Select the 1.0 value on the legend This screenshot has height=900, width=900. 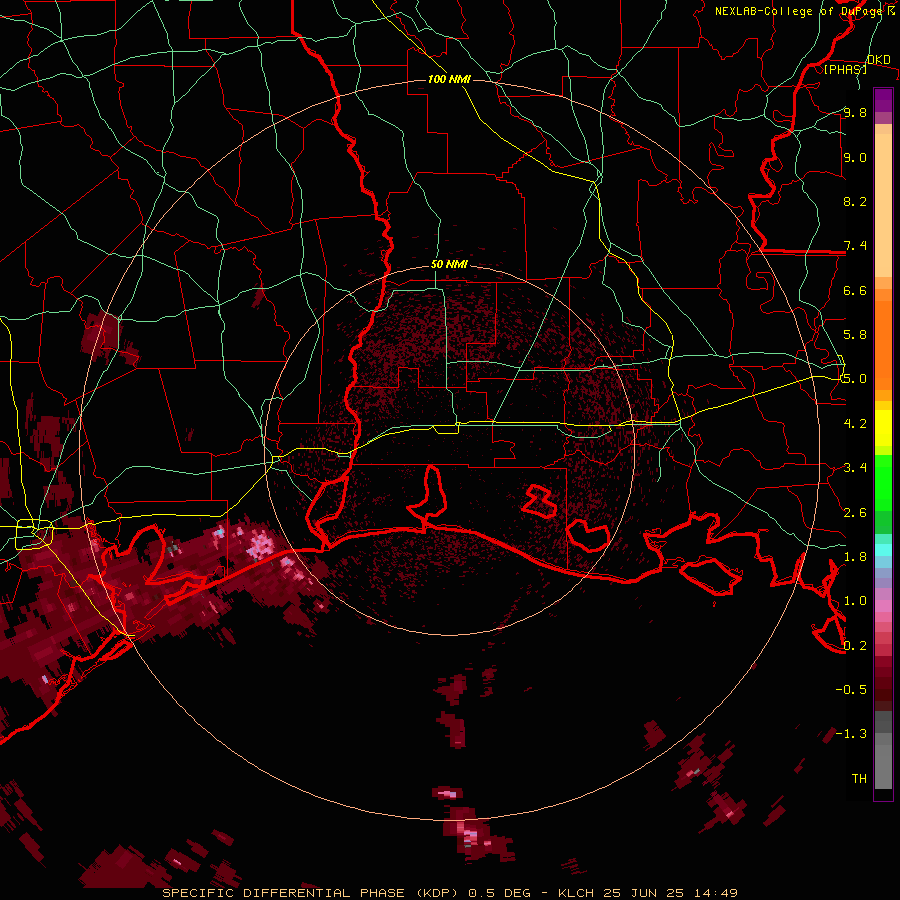pyautogui.click(x=855, y=600)
